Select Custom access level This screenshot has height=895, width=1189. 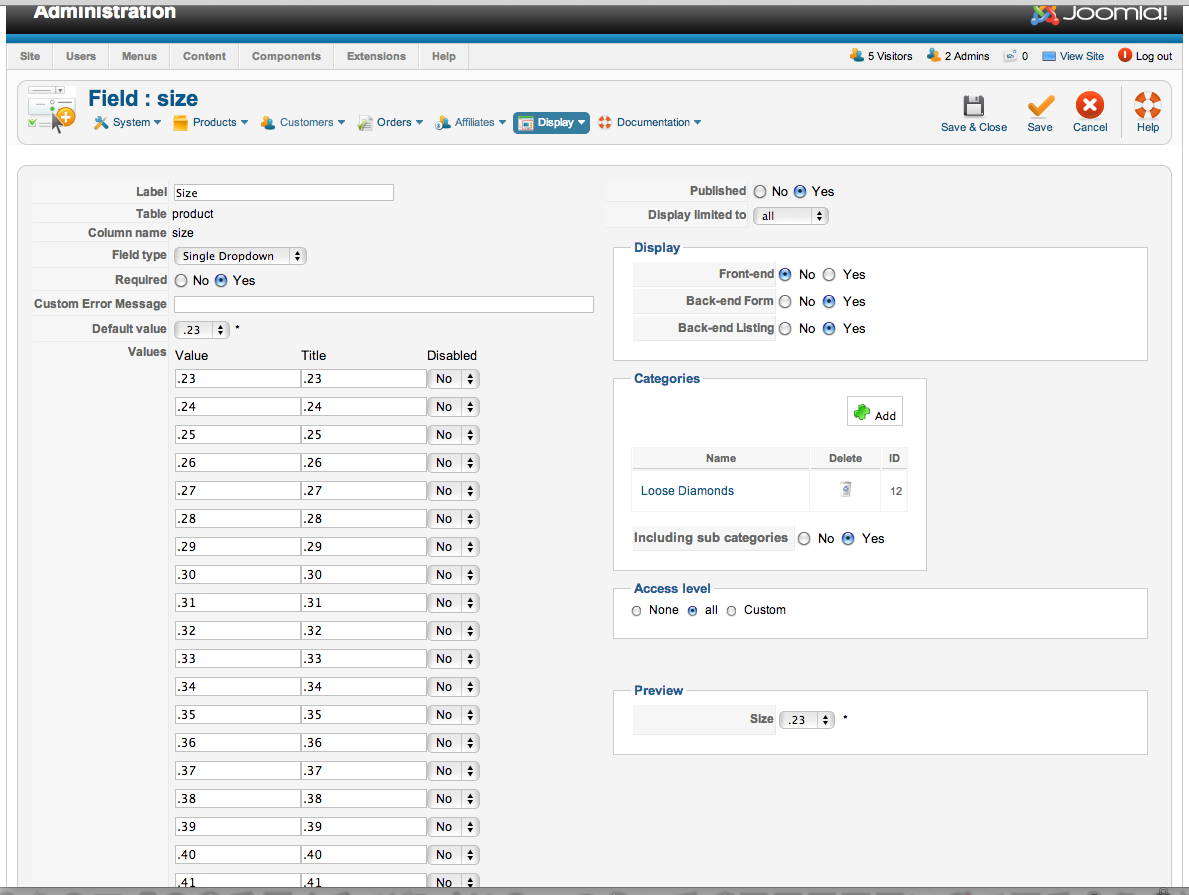731,611
